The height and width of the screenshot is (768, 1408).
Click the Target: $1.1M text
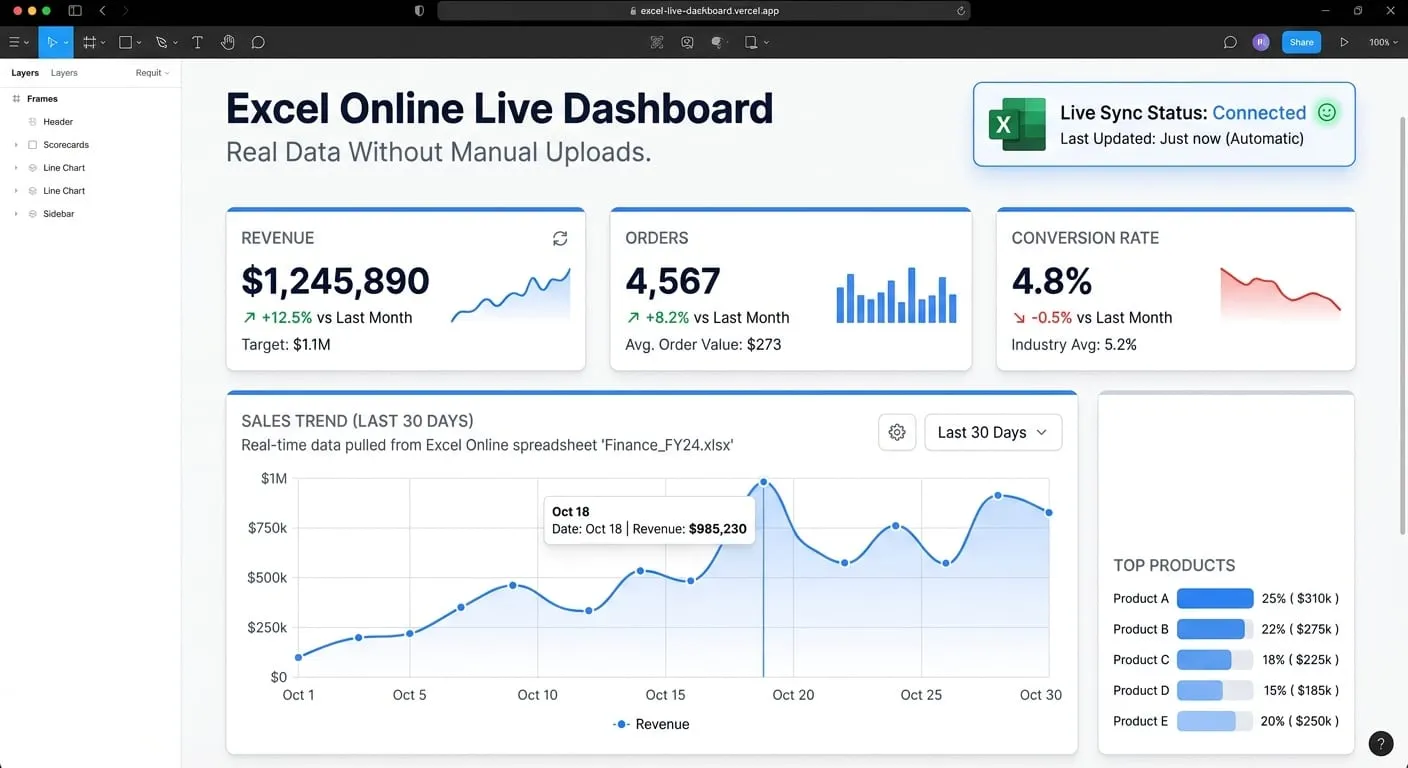tap(286, 344)
